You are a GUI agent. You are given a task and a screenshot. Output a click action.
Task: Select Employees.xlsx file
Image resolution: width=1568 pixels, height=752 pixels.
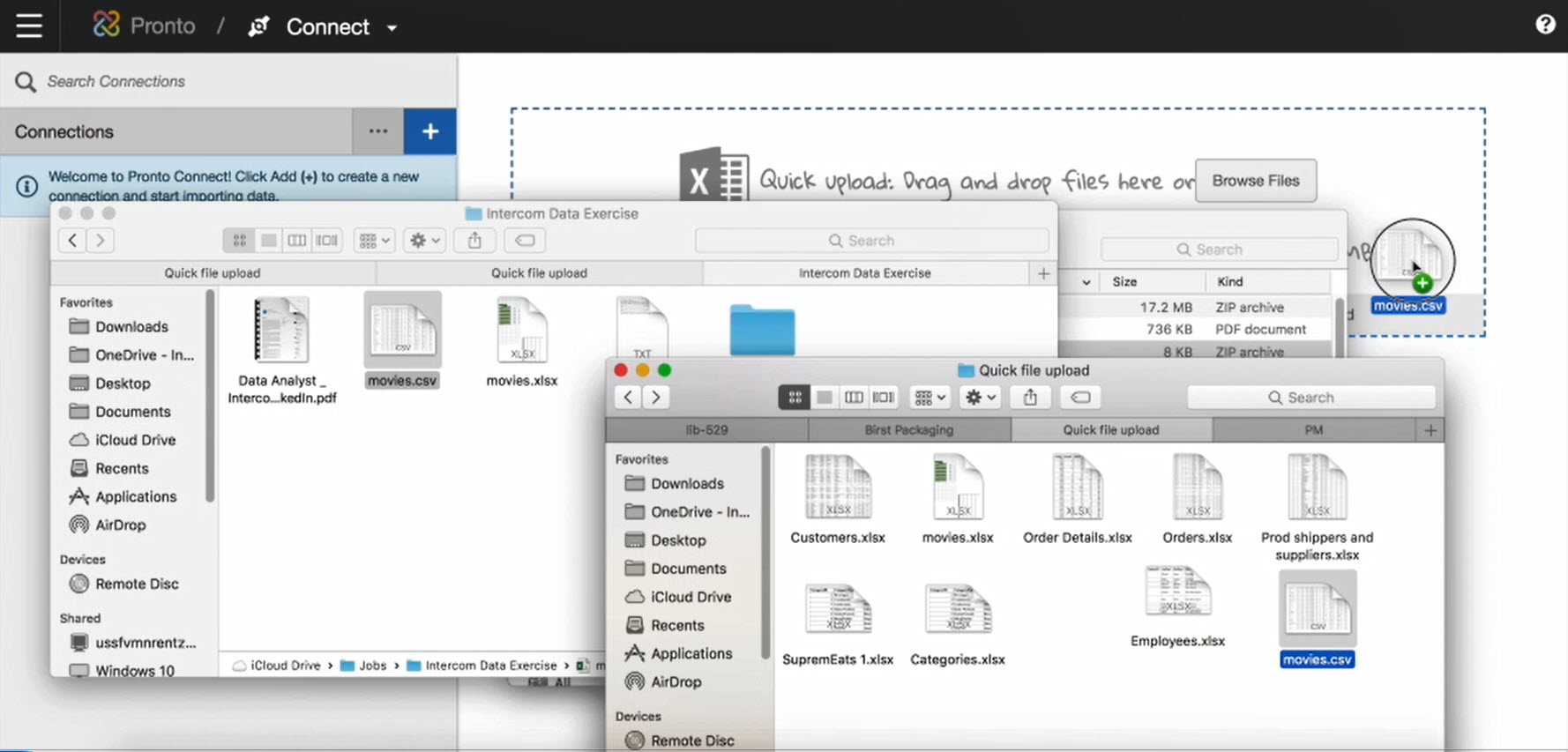click(x=1177, y=607)
